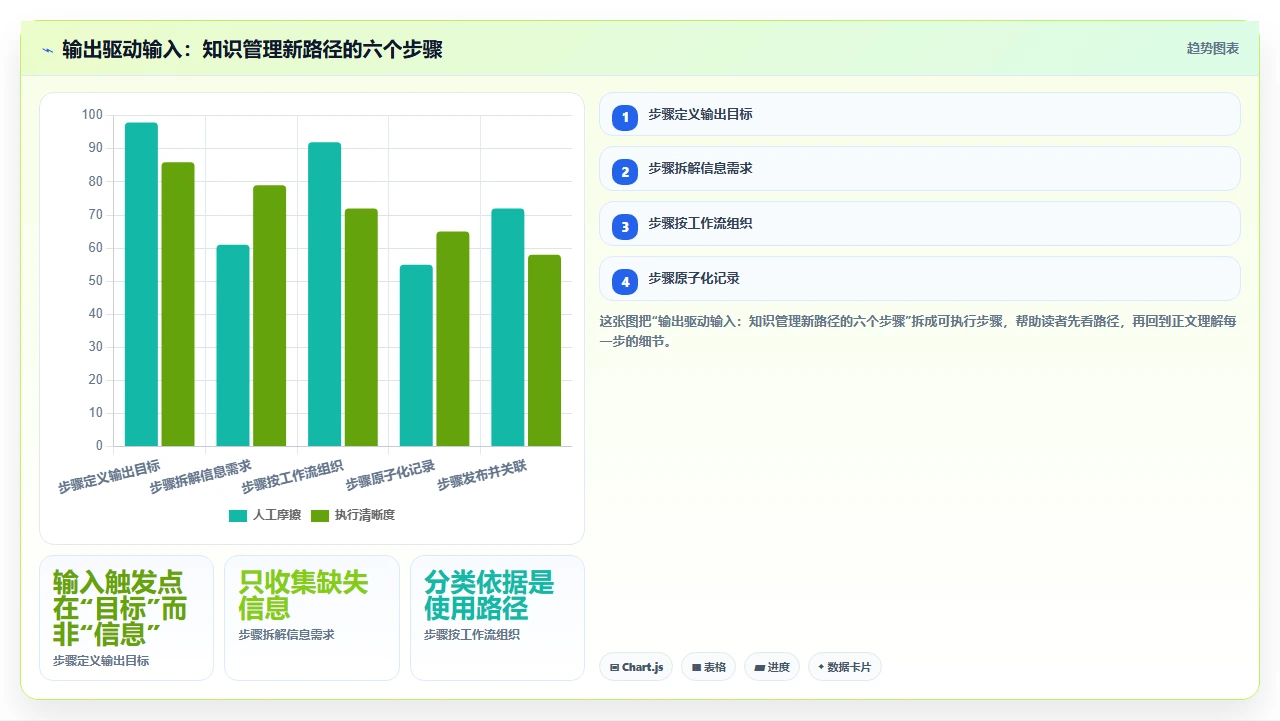The height and width of the screenshot is (721, 1280).
Task: Click the 进度 tag chip
Action: click(772, 667)
